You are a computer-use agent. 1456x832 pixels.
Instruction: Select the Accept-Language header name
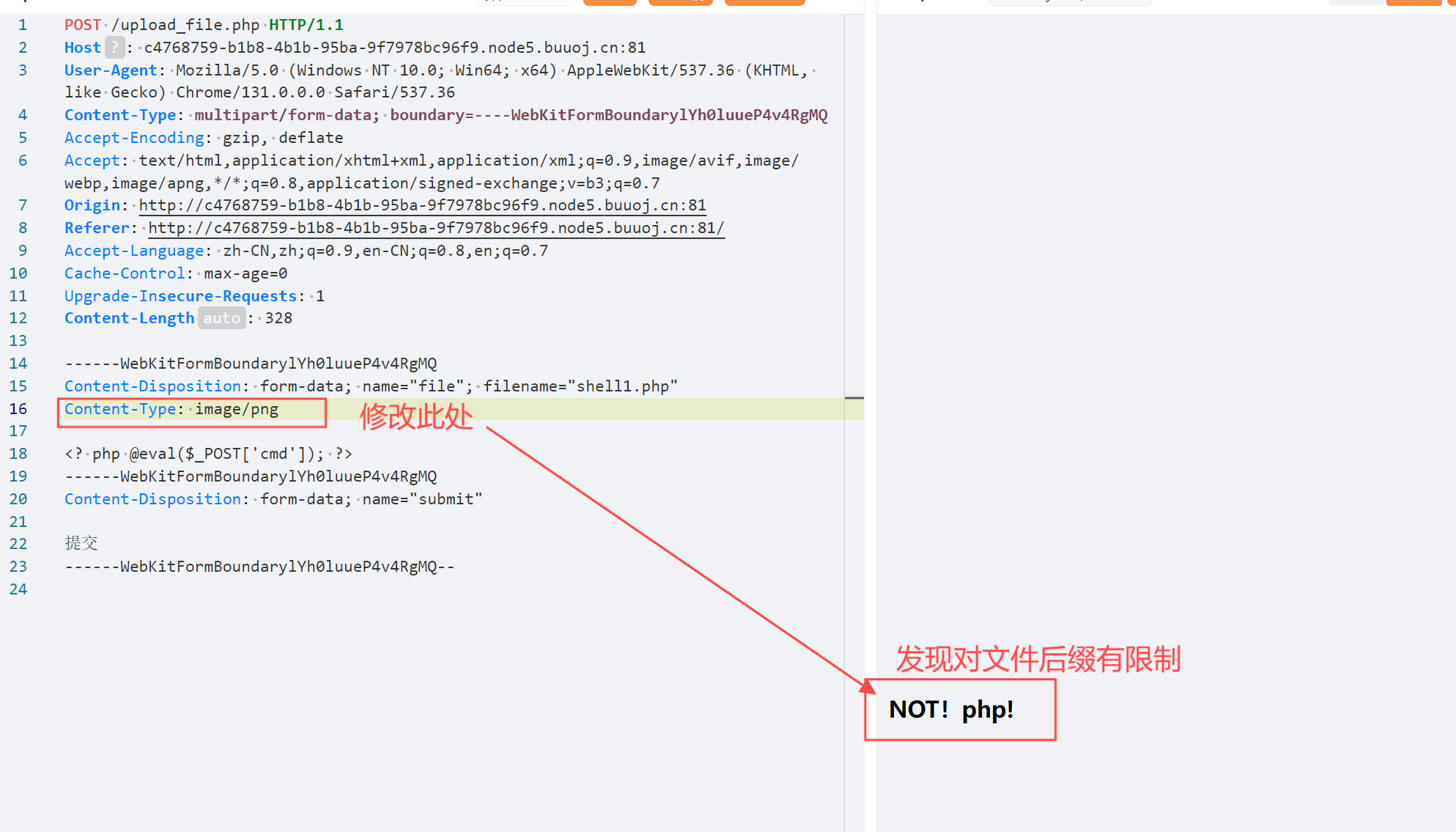[134, 251]
